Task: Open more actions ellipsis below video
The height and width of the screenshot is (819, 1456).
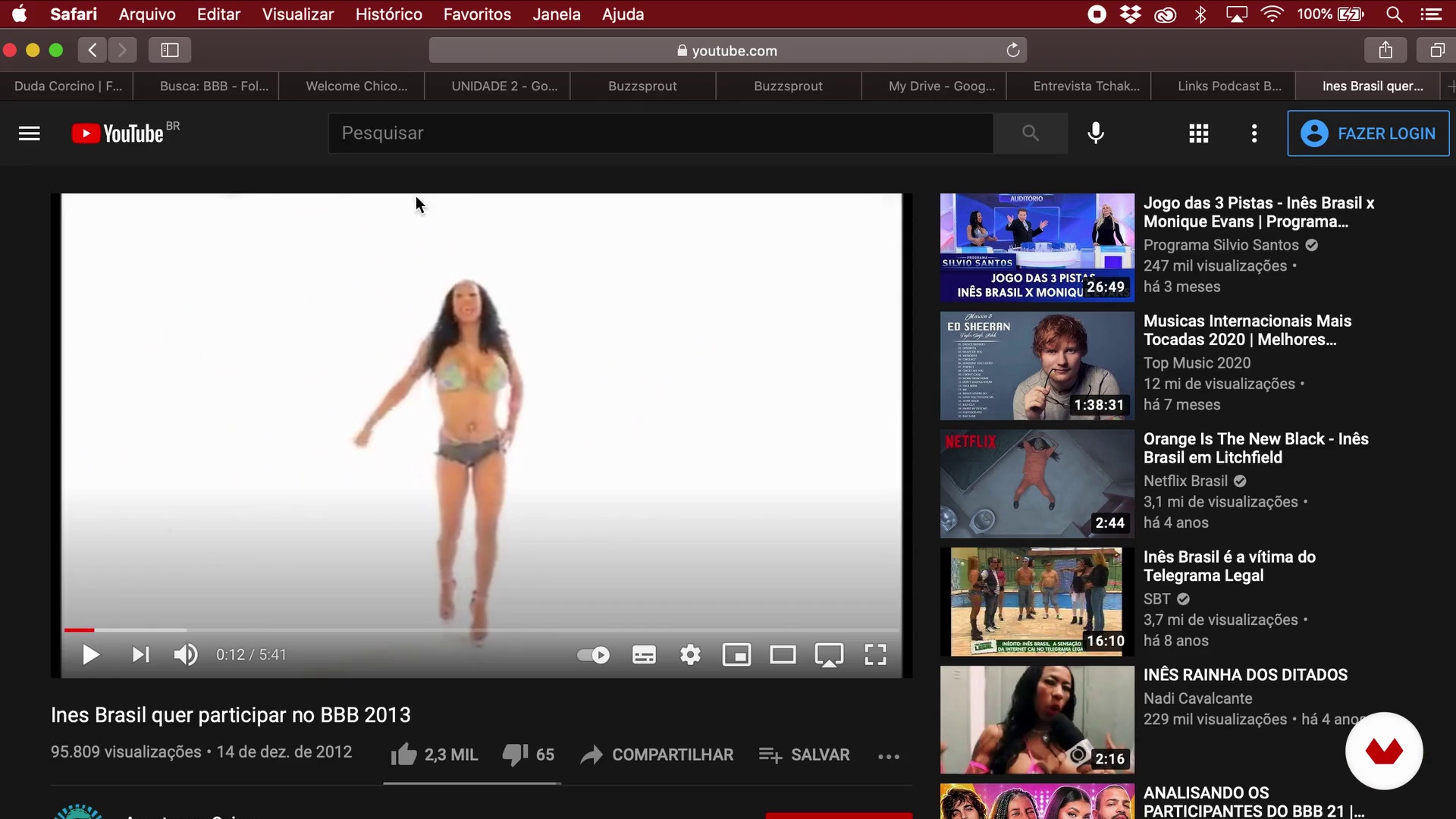Action: point(889,756)
